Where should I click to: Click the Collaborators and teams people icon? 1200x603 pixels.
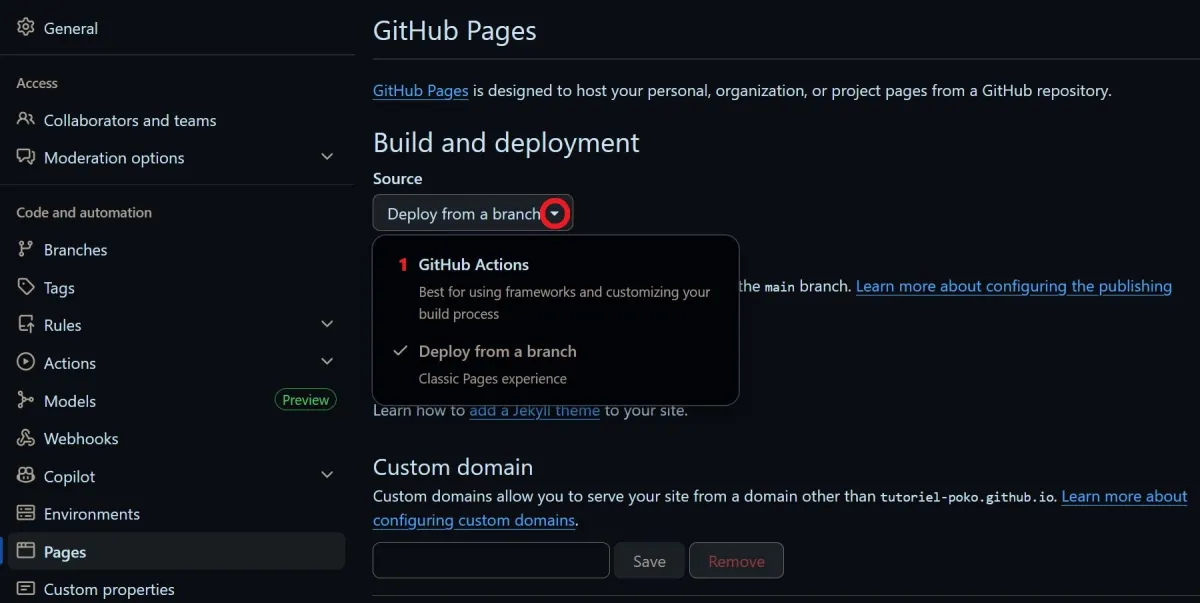pyautogui.click(x=26, y=120)
